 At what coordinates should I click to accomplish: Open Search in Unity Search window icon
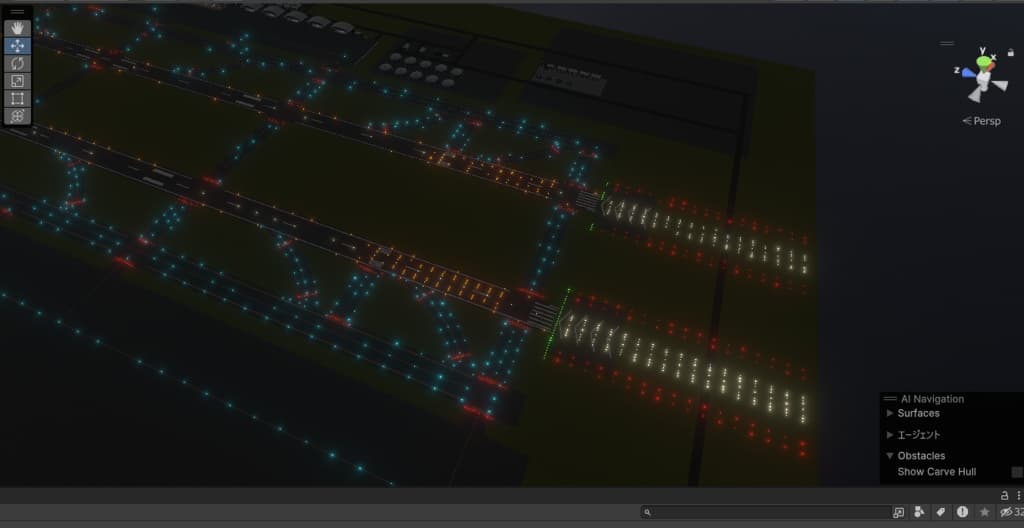899,512
